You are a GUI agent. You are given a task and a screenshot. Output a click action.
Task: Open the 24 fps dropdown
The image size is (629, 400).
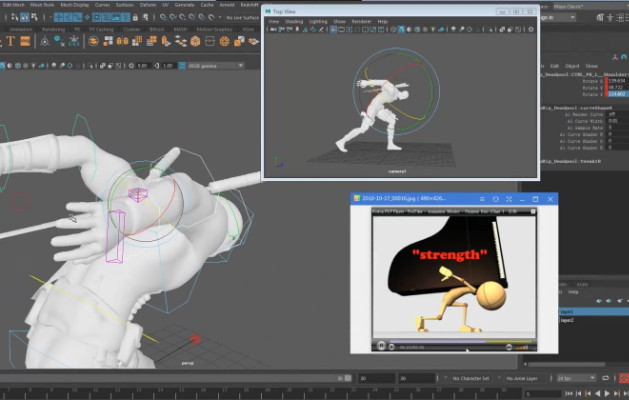576,378
